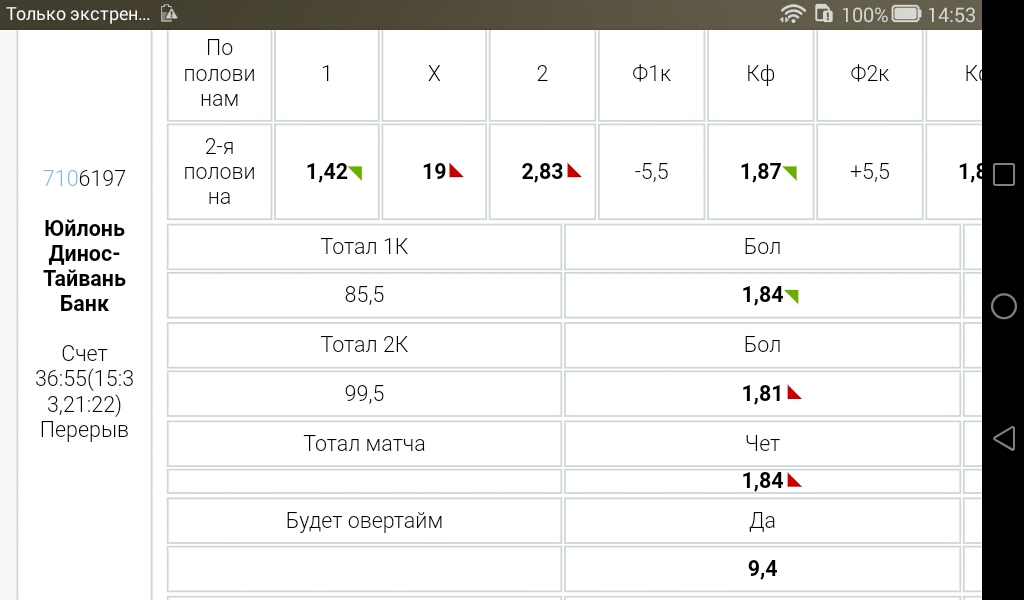Pick Тотал 1К over odds 1,84
The width and height of the screenshot is (1024, 600).
click(x=762, y=295)
